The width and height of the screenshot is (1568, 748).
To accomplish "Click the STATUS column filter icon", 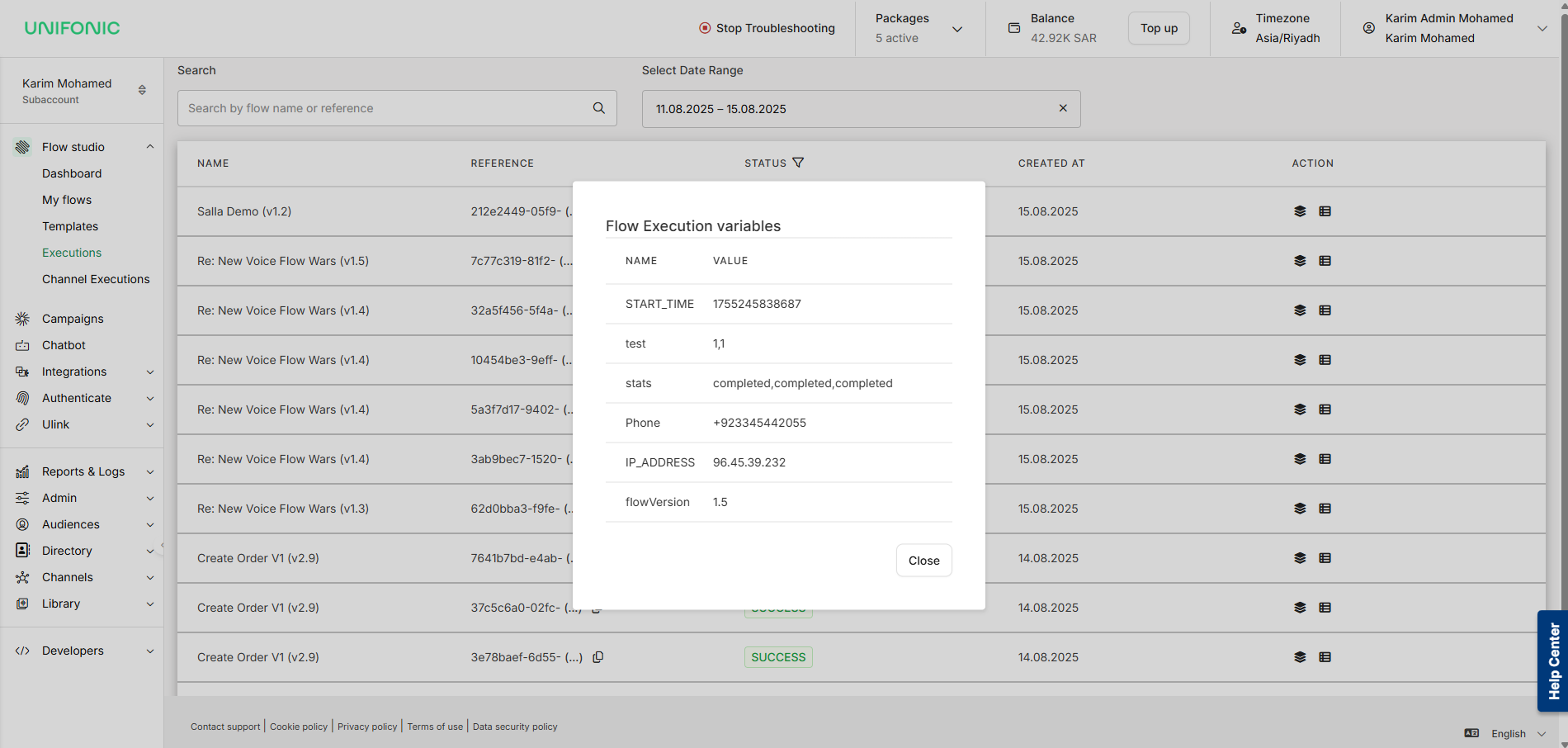I will tap(798, 163).
